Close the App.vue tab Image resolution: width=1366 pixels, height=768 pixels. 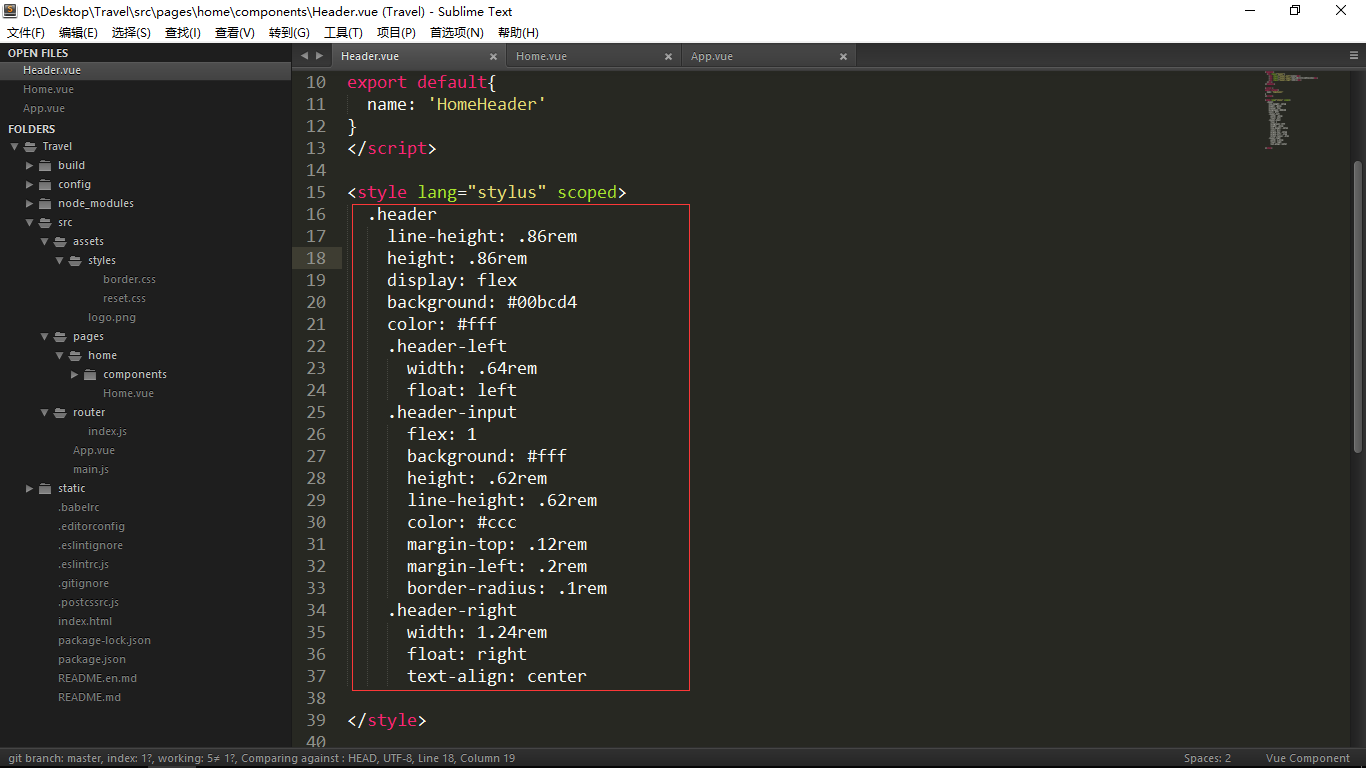point(843,57)
